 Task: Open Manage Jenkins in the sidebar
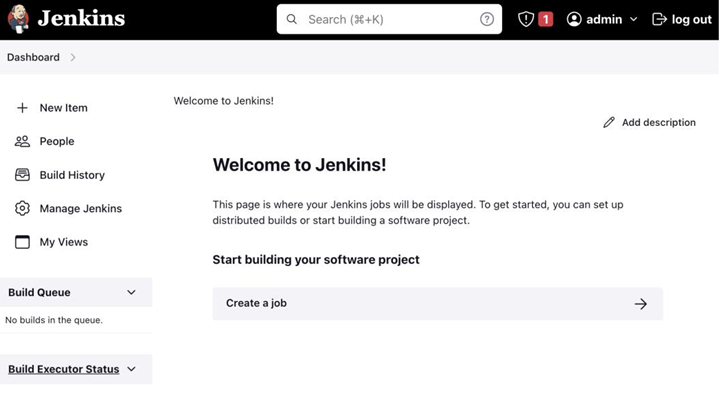pos(81,209)
